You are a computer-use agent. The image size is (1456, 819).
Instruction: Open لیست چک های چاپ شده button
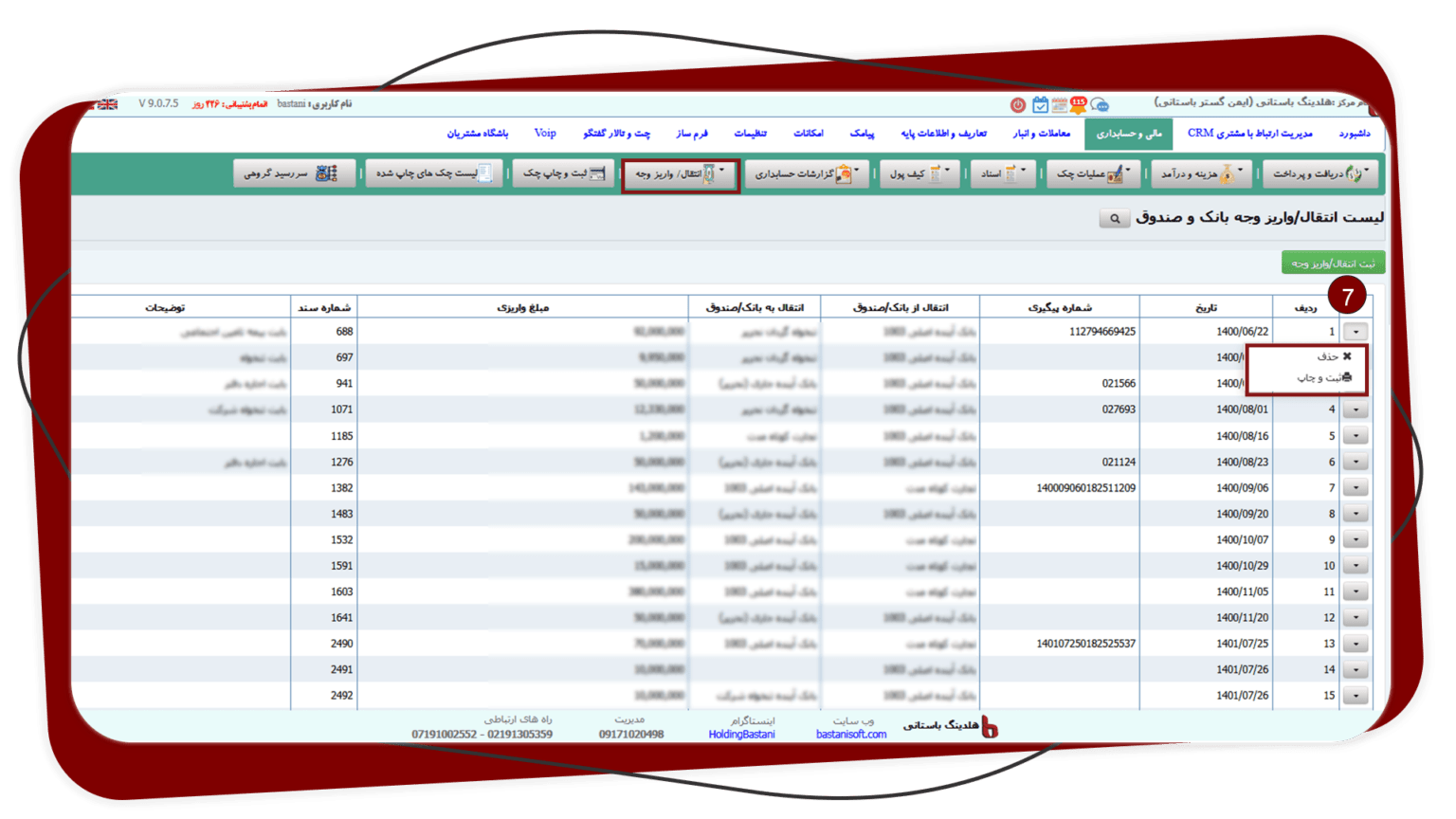tap(433, 173)
